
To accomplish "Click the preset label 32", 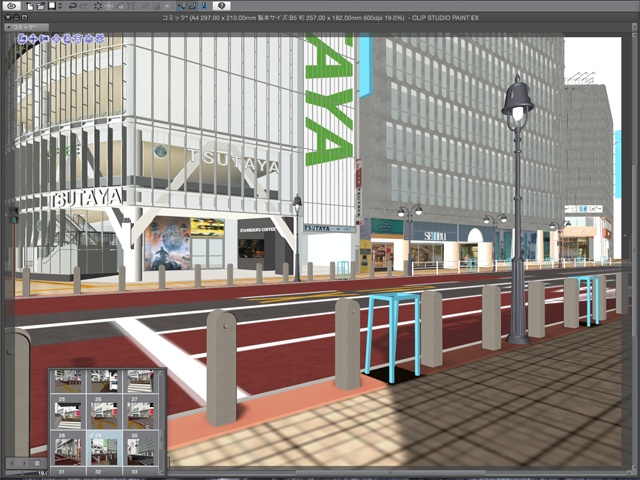I will 98,471.
